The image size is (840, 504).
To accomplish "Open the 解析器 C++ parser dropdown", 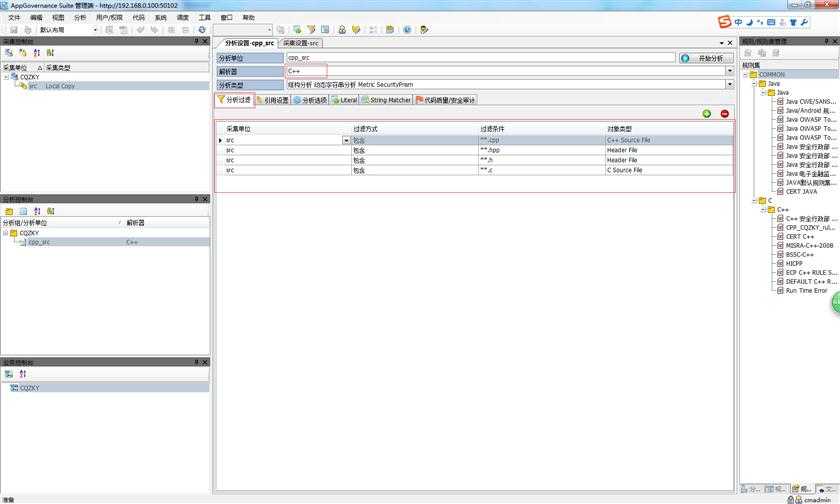I will (729, 71).
